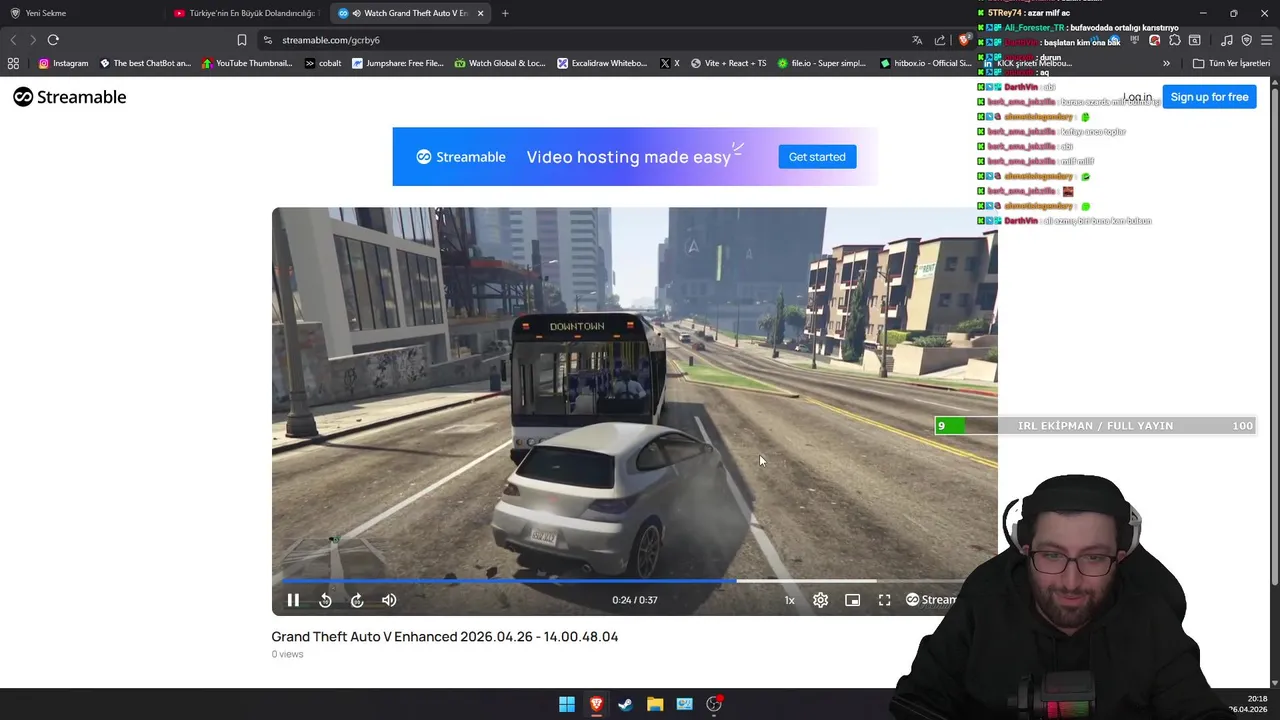Viewport: 1280px width, 720px height.
Task: Open The best ChatBot bookmark
Action: 145,63
